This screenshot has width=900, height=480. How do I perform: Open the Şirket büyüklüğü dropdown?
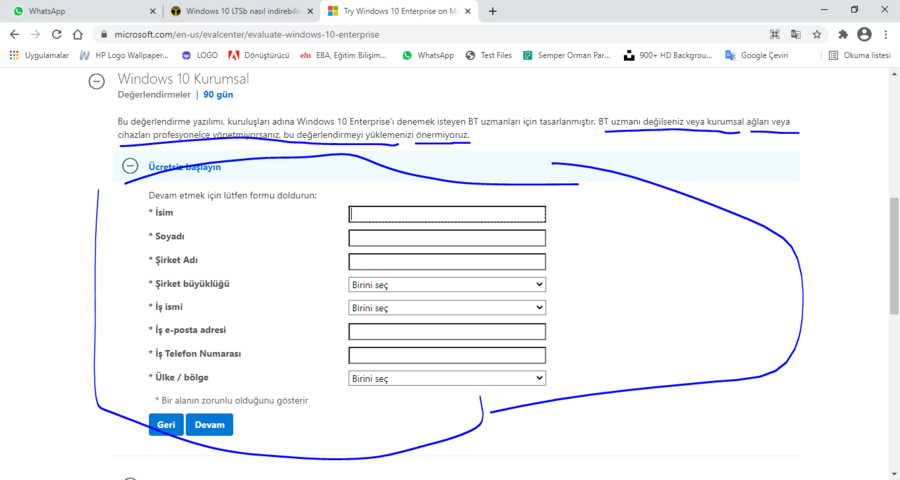tap(447, 284)
